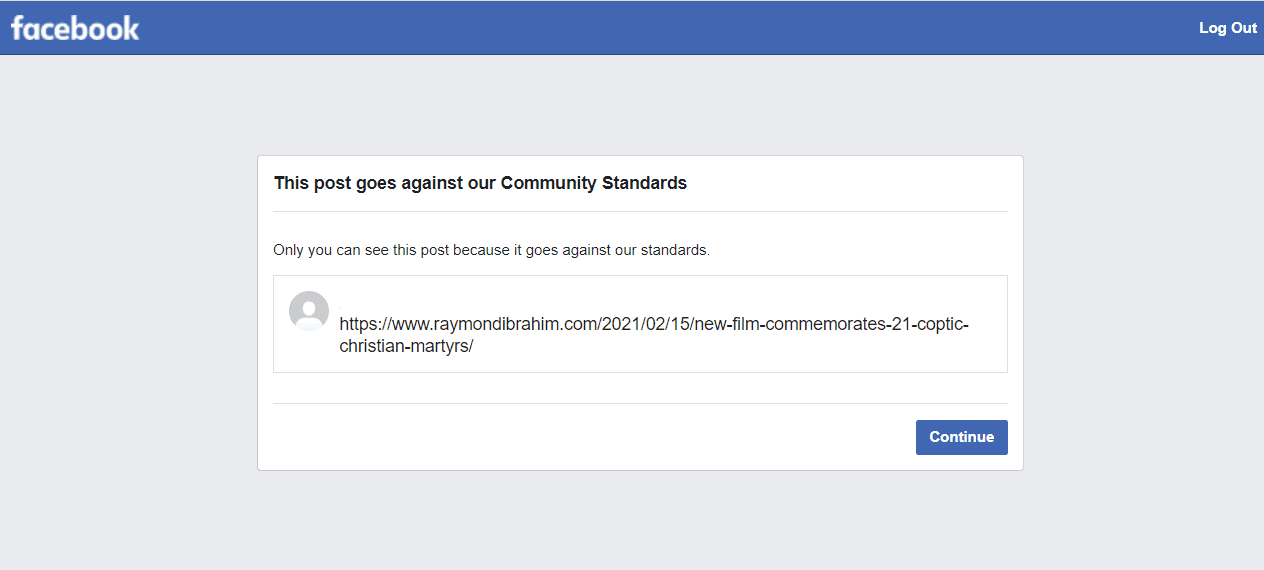
Task: Click the gray page background below the dialog
Action: [x=640, y=520]
